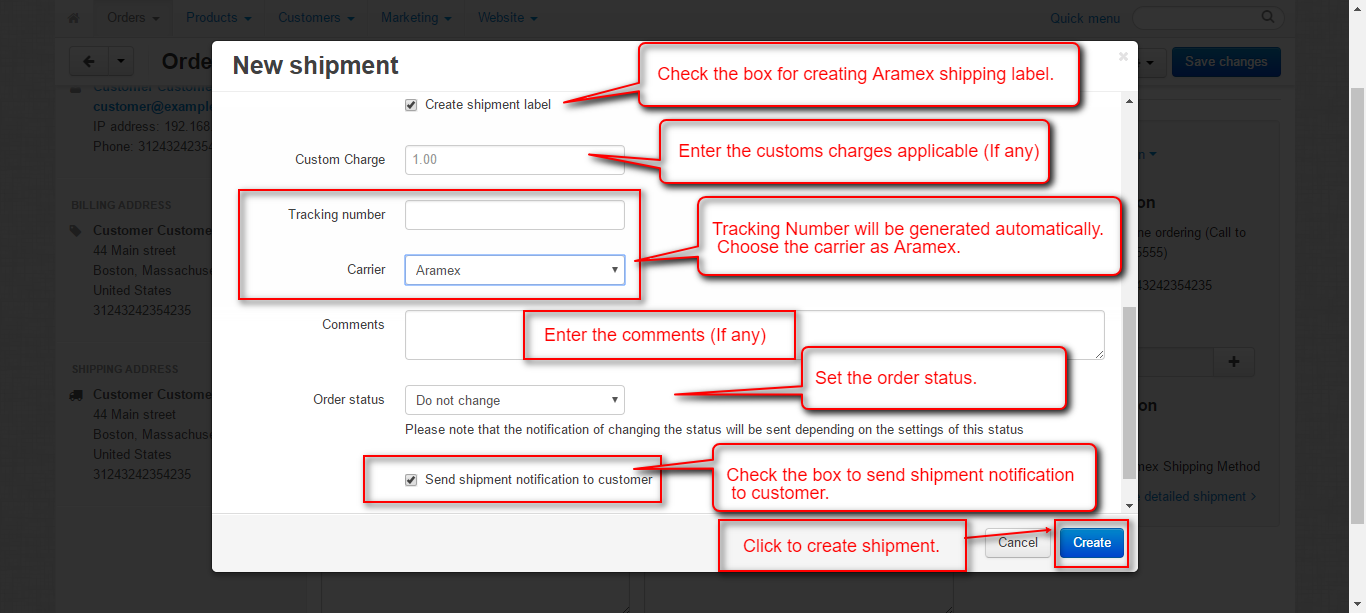Screen dimensions: 1366x613
Task: Cancel the new shipment dialog
Action: tap(1018, 543)
